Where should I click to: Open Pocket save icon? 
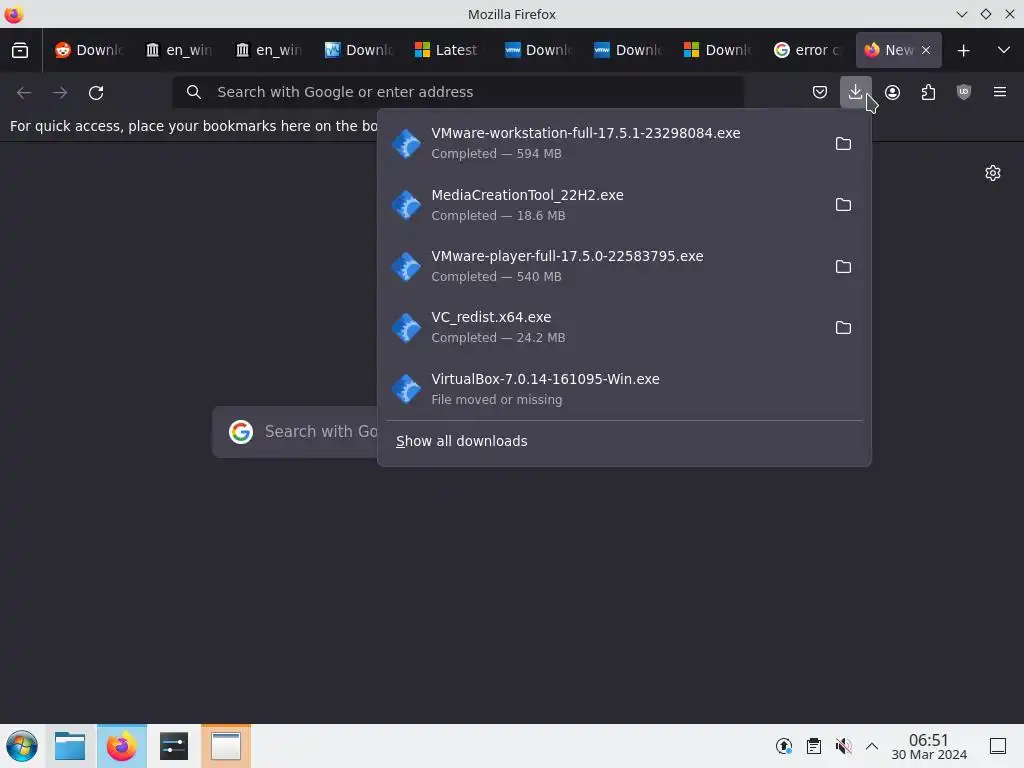click(x=820, y=92)
